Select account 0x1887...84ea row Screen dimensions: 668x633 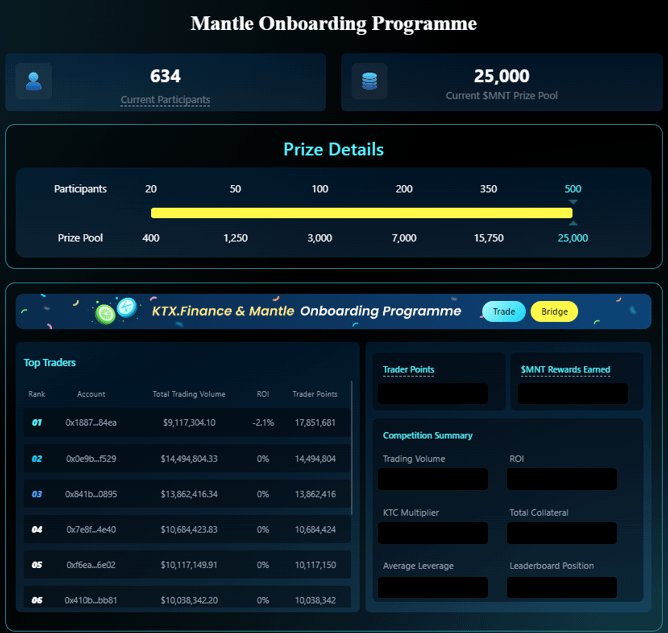[91, 423]
